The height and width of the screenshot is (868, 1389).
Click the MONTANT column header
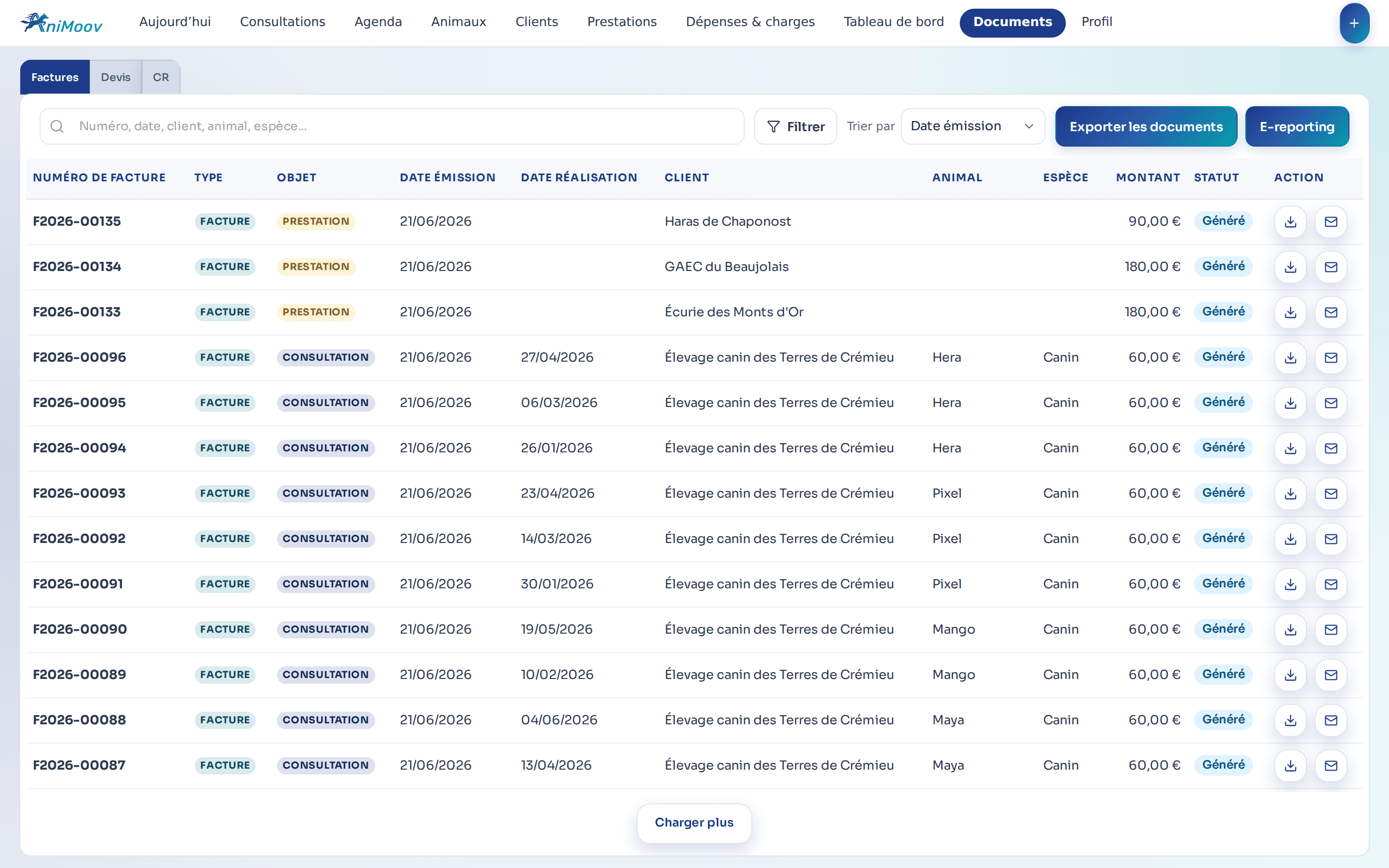pos(1148,178)
